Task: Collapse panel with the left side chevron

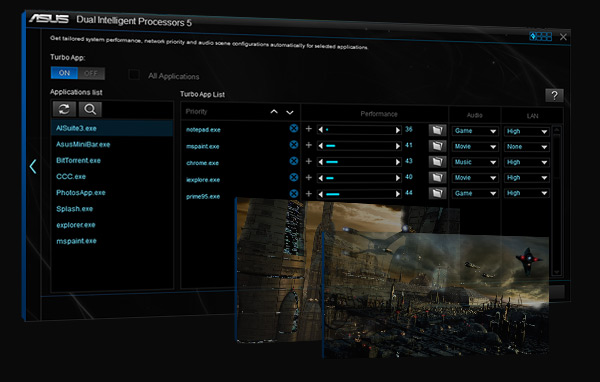Action: pos(33,167)
